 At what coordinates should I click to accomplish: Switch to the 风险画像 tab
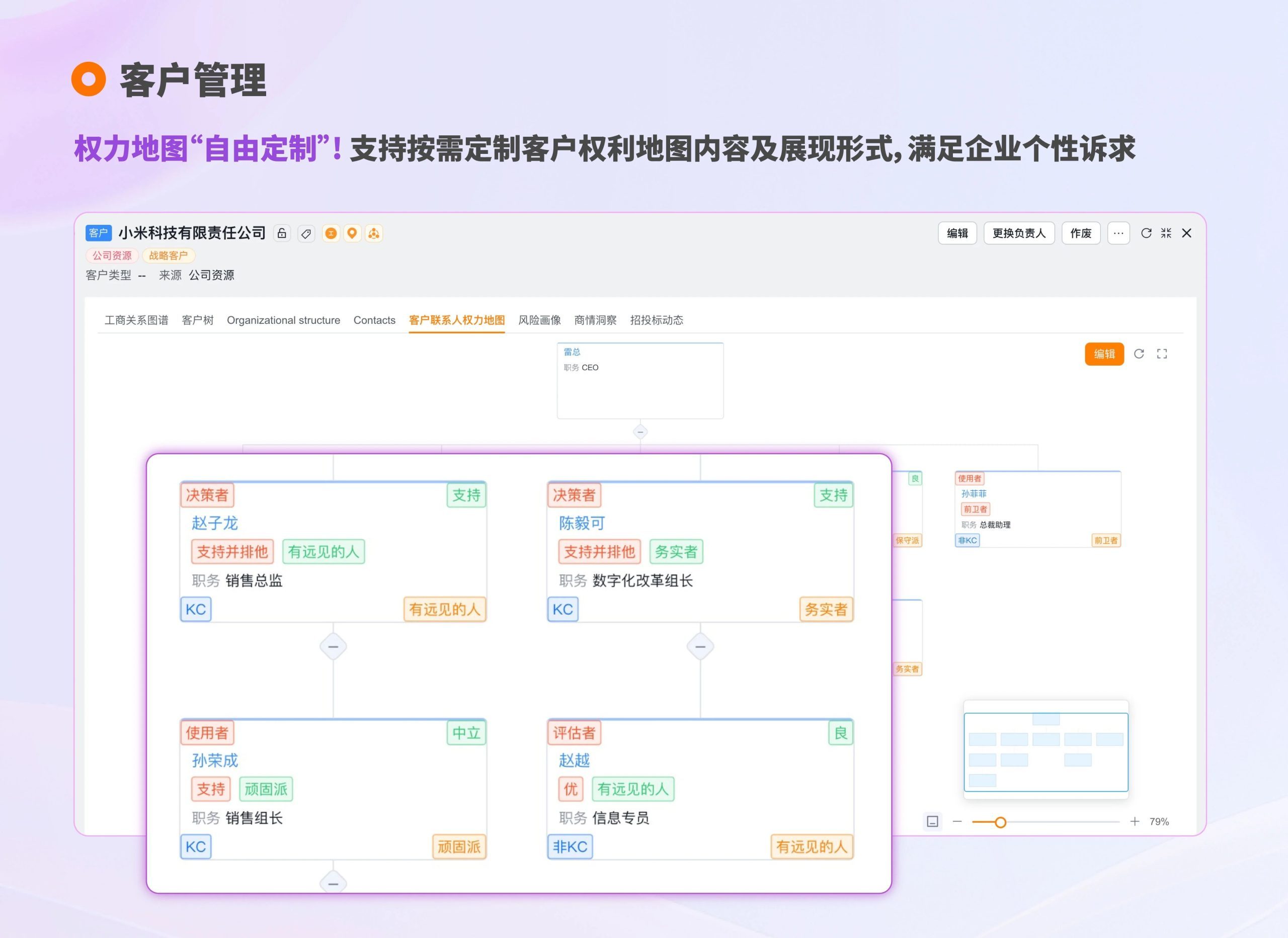(539, 320)
